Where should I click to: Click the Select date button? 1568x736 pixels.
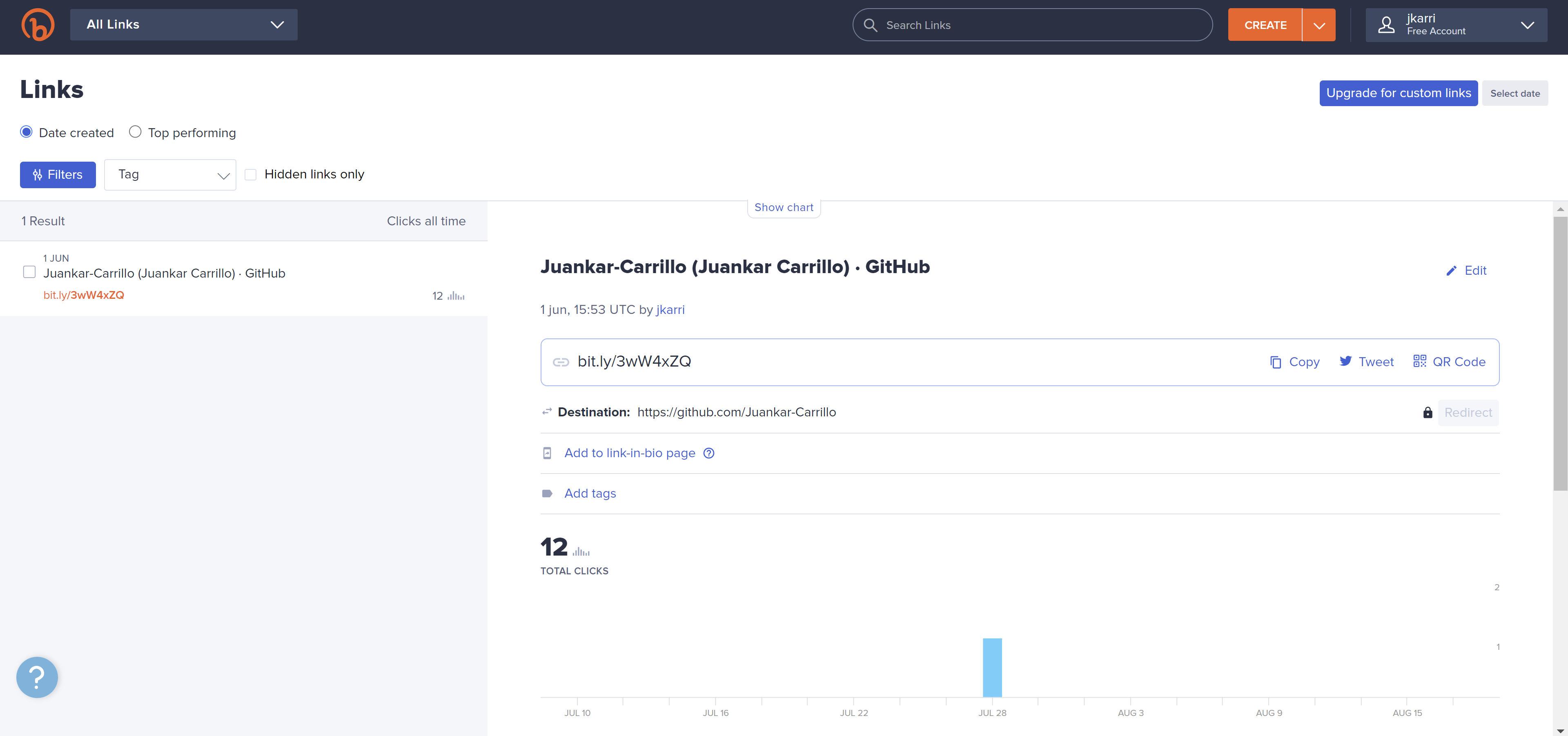[x=1515, y=93]
